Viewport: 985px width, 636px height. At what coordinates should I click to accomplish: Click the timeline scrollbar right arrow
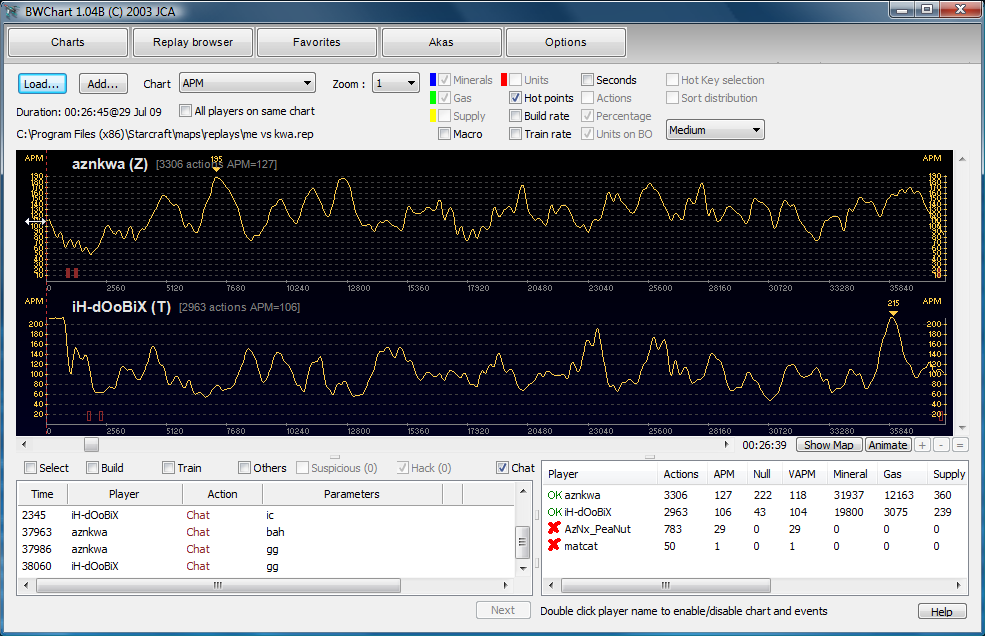click(726, 444)
